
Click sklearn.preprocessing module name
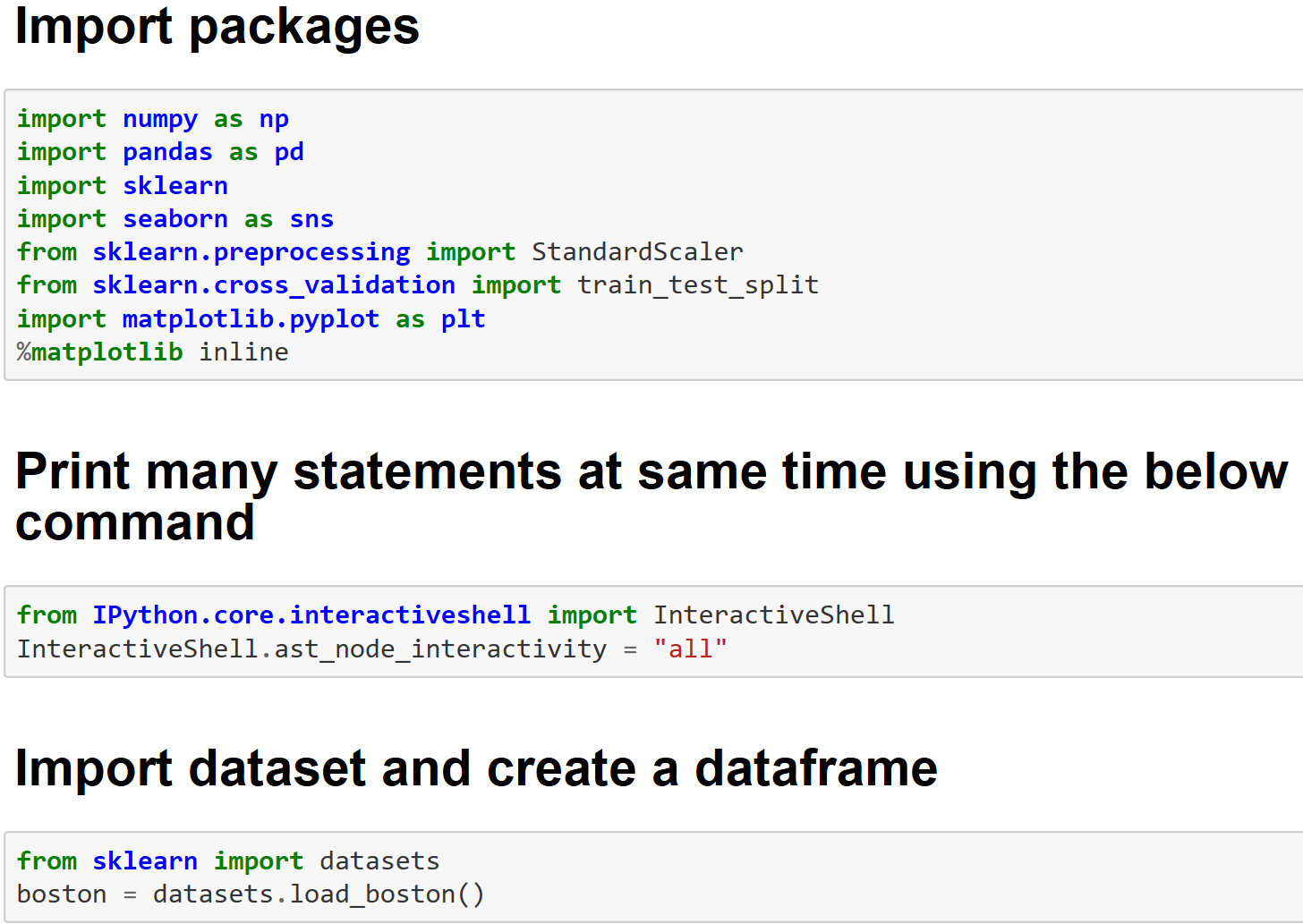point(251,252)
